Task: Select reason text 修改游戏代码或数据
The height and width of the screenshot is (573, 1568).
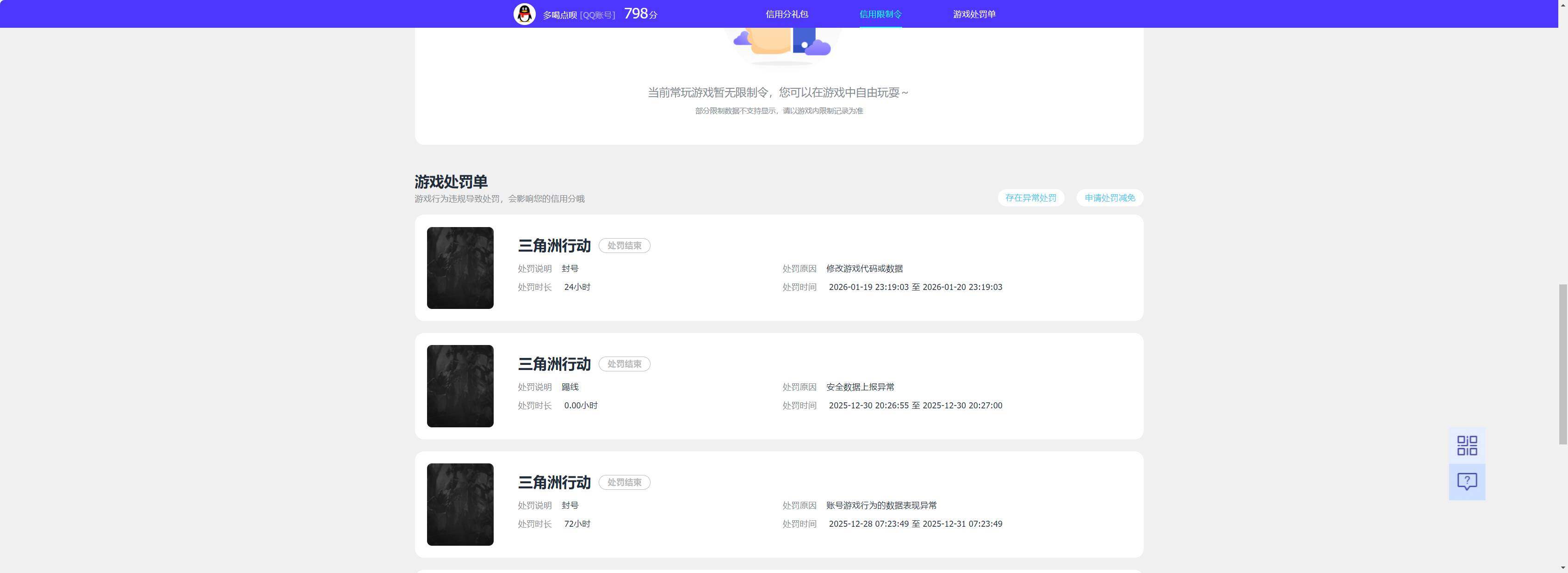Action: (864, 268)
